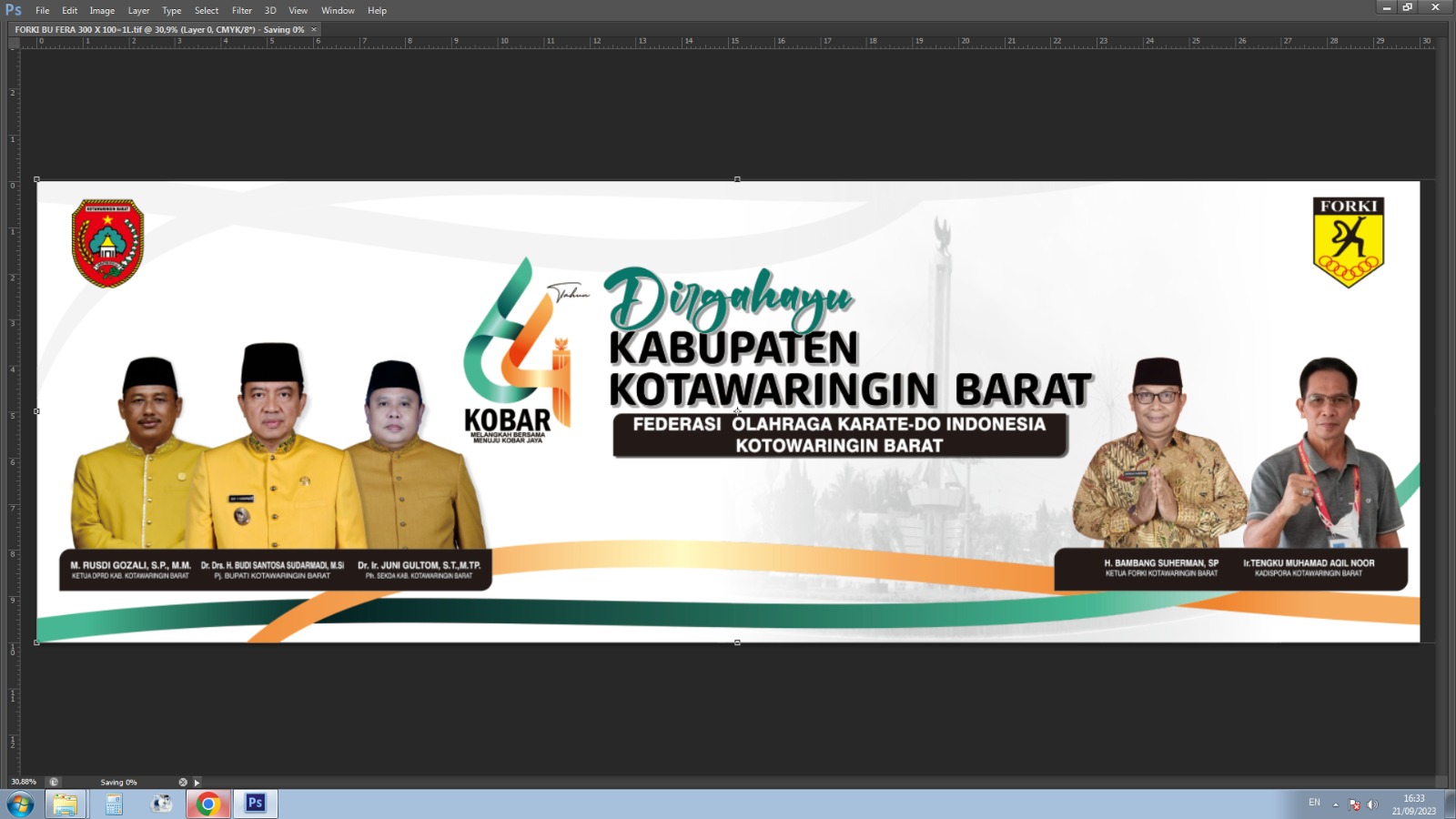Open Windows Explorer from the taskbar

click(x=66, y=804)
